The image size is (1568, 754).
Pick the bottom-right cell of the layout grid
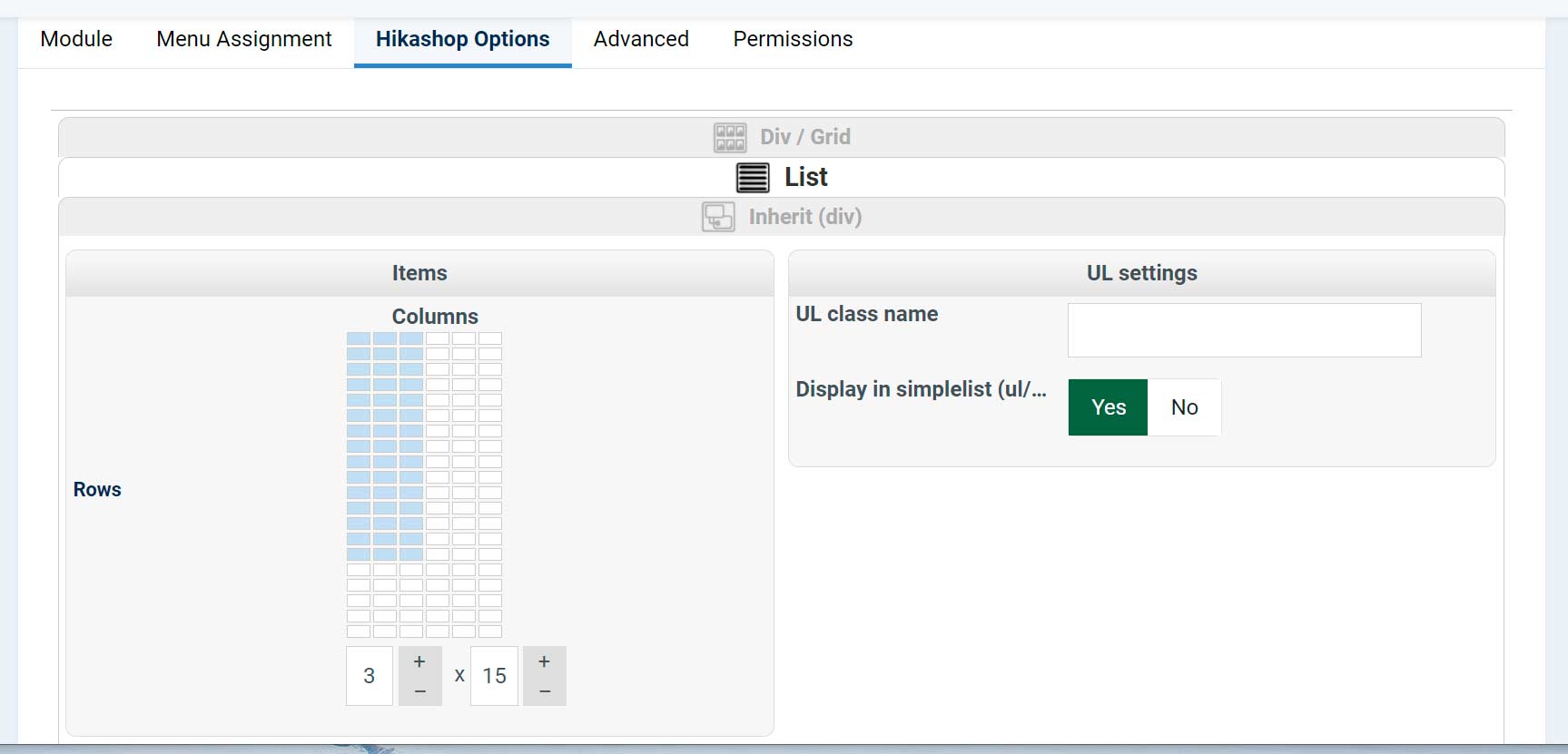coord(490,632)
